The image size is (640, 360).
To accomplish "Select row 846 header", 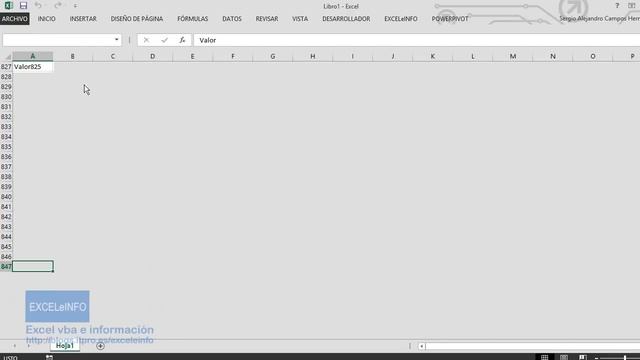I will coord(6,257).
